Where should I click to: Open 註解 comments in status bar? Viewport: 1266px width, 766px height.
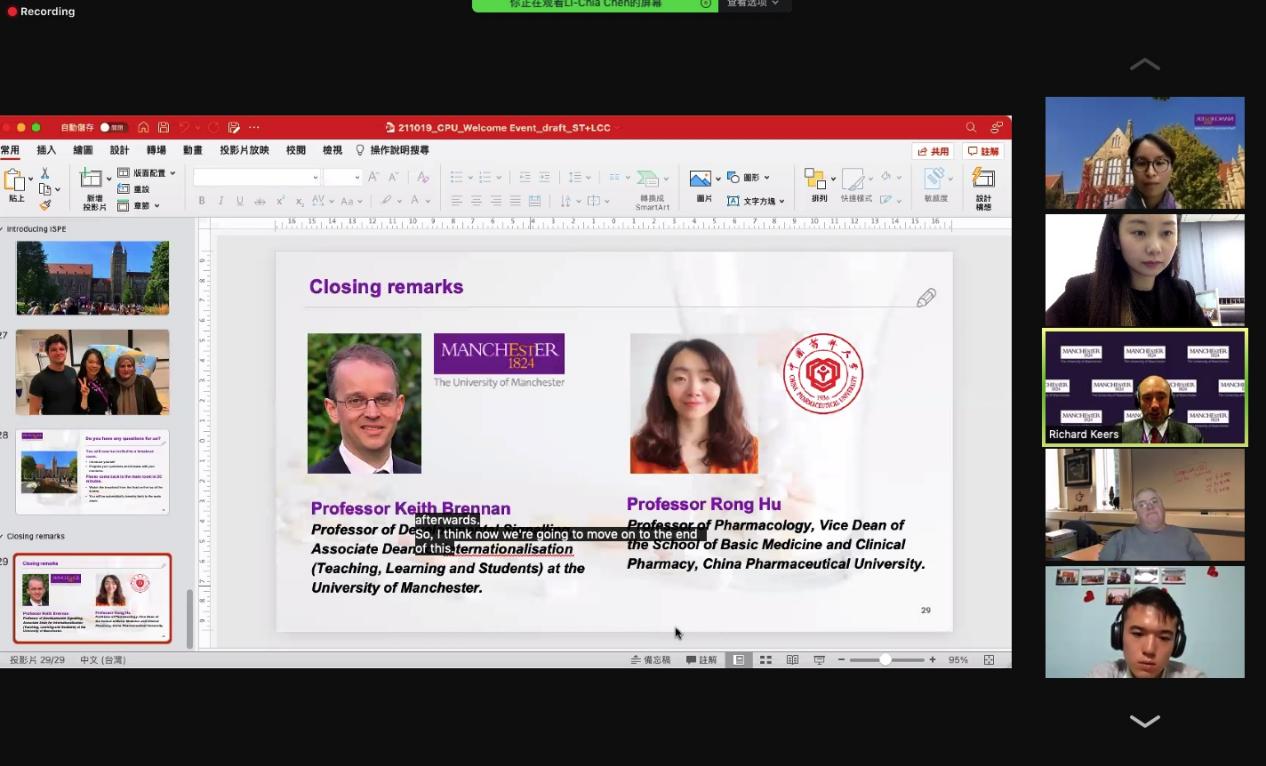click(702, 660)
